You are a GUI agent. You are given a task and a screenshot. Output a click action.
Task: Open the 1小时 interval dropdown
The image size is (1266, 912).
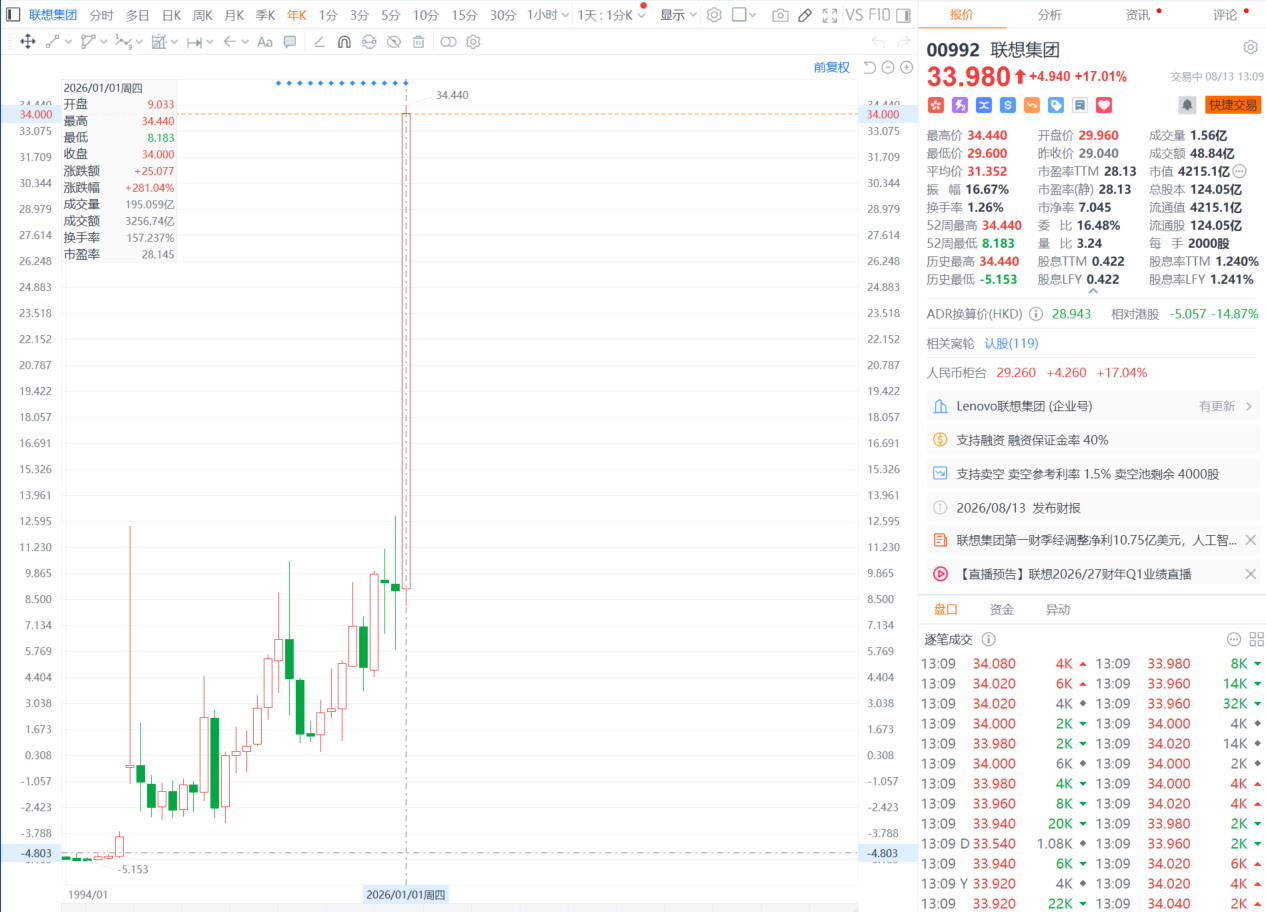click(x=549, y=15)
